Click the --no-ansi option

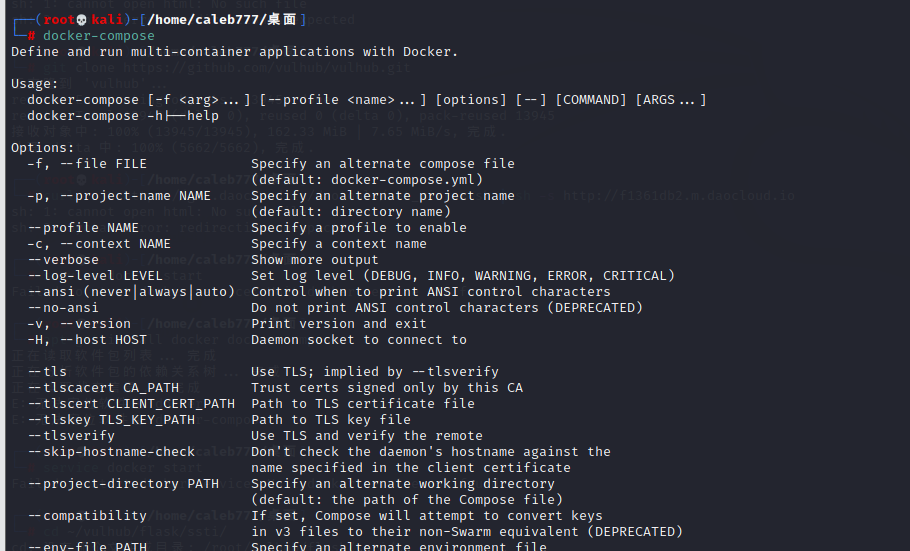63,308
